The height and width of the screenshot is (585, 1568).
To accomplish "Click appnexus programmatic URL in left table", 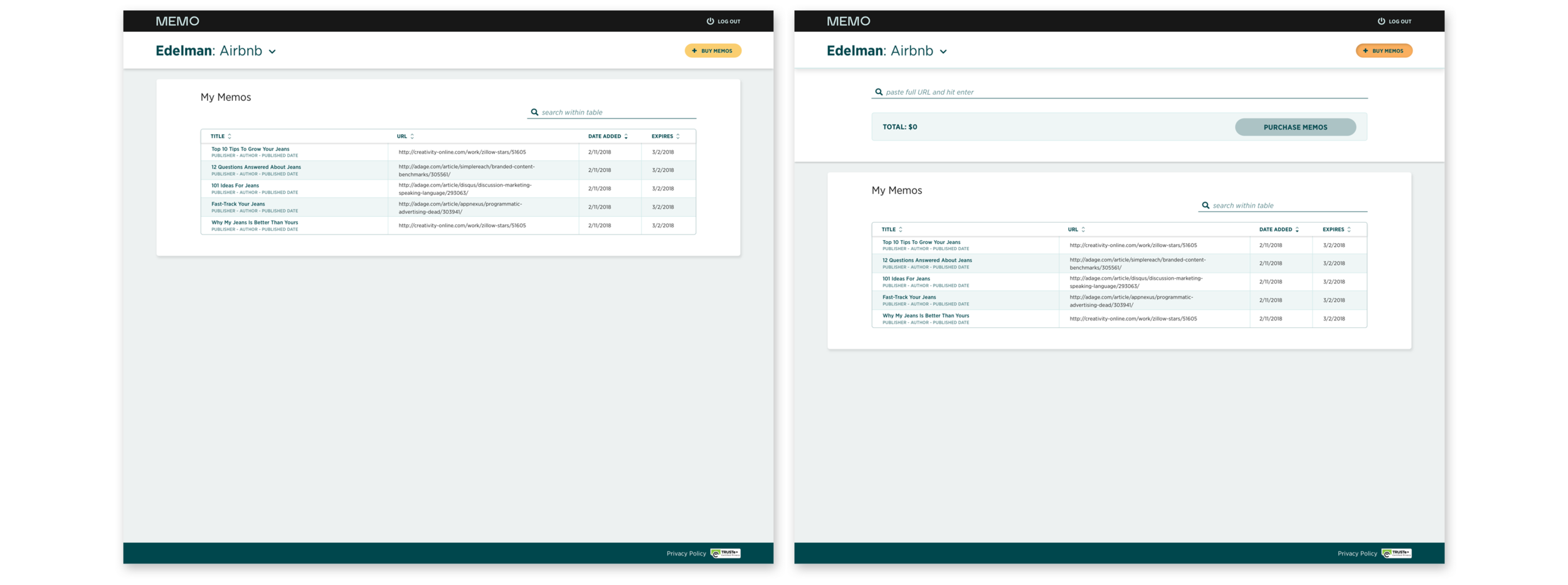I will [460, 208].
